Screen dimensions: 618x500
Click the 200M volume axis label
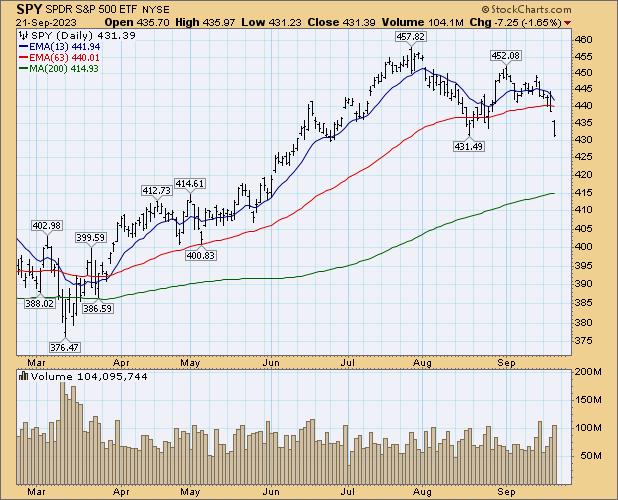point(588,372)
